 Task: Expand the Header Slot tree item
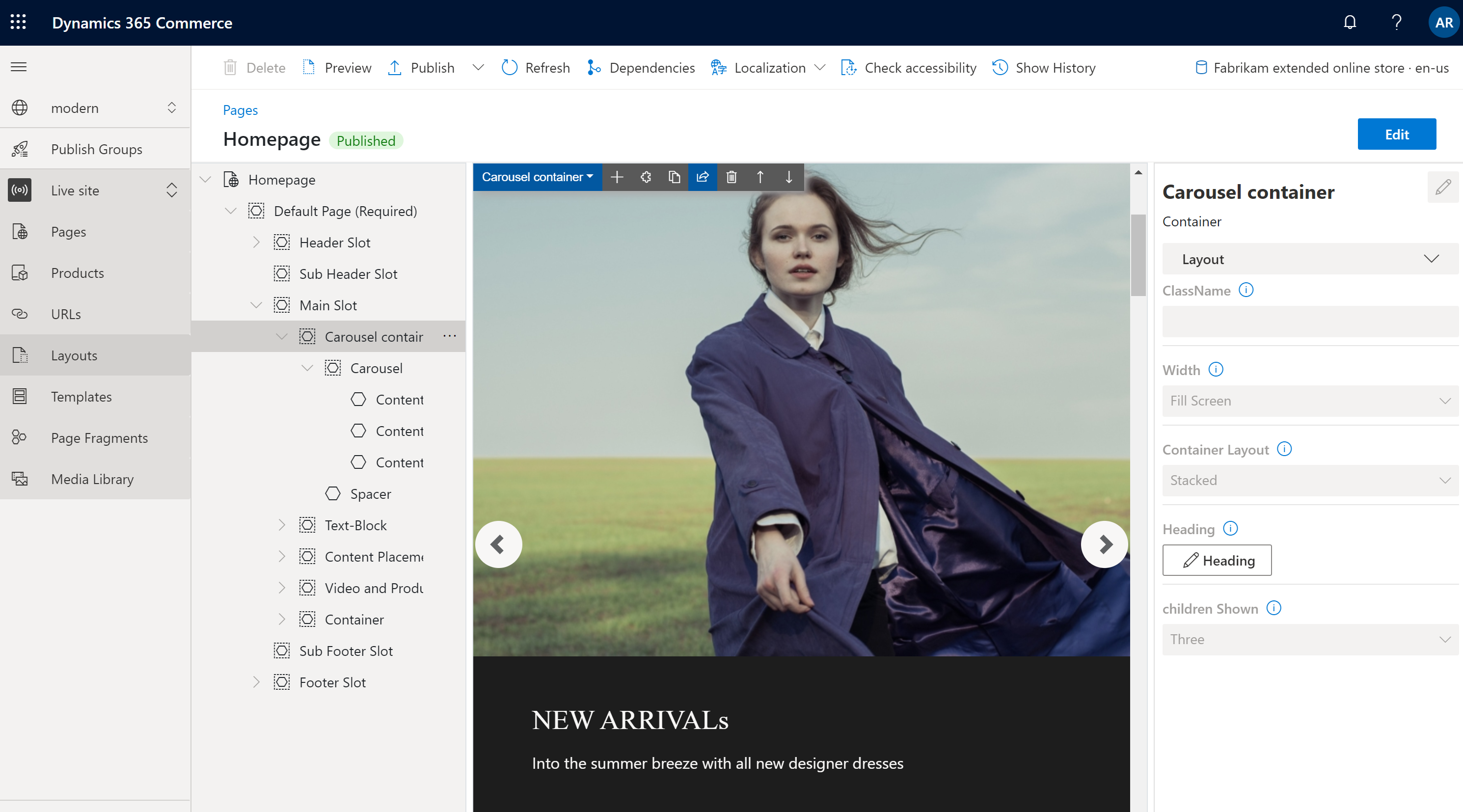[x=256, y=242]
